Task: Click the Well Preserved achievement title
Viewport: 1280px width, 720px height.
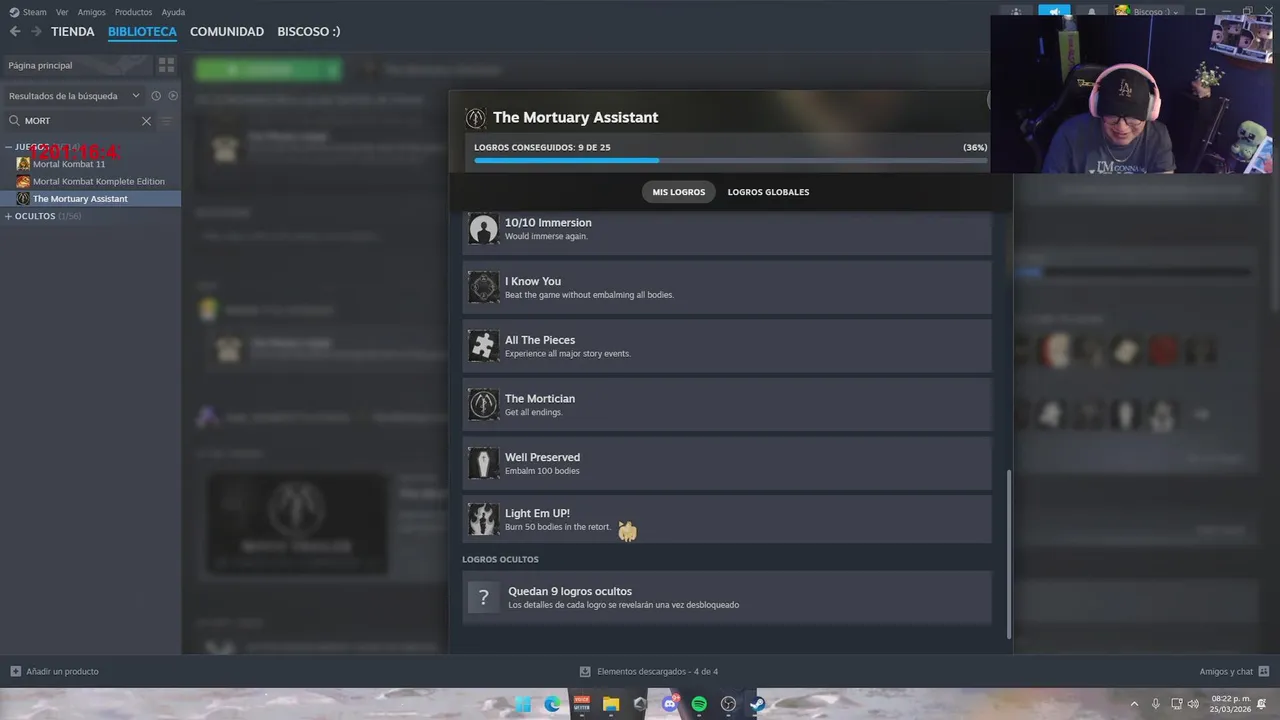Action: (542, 457)
